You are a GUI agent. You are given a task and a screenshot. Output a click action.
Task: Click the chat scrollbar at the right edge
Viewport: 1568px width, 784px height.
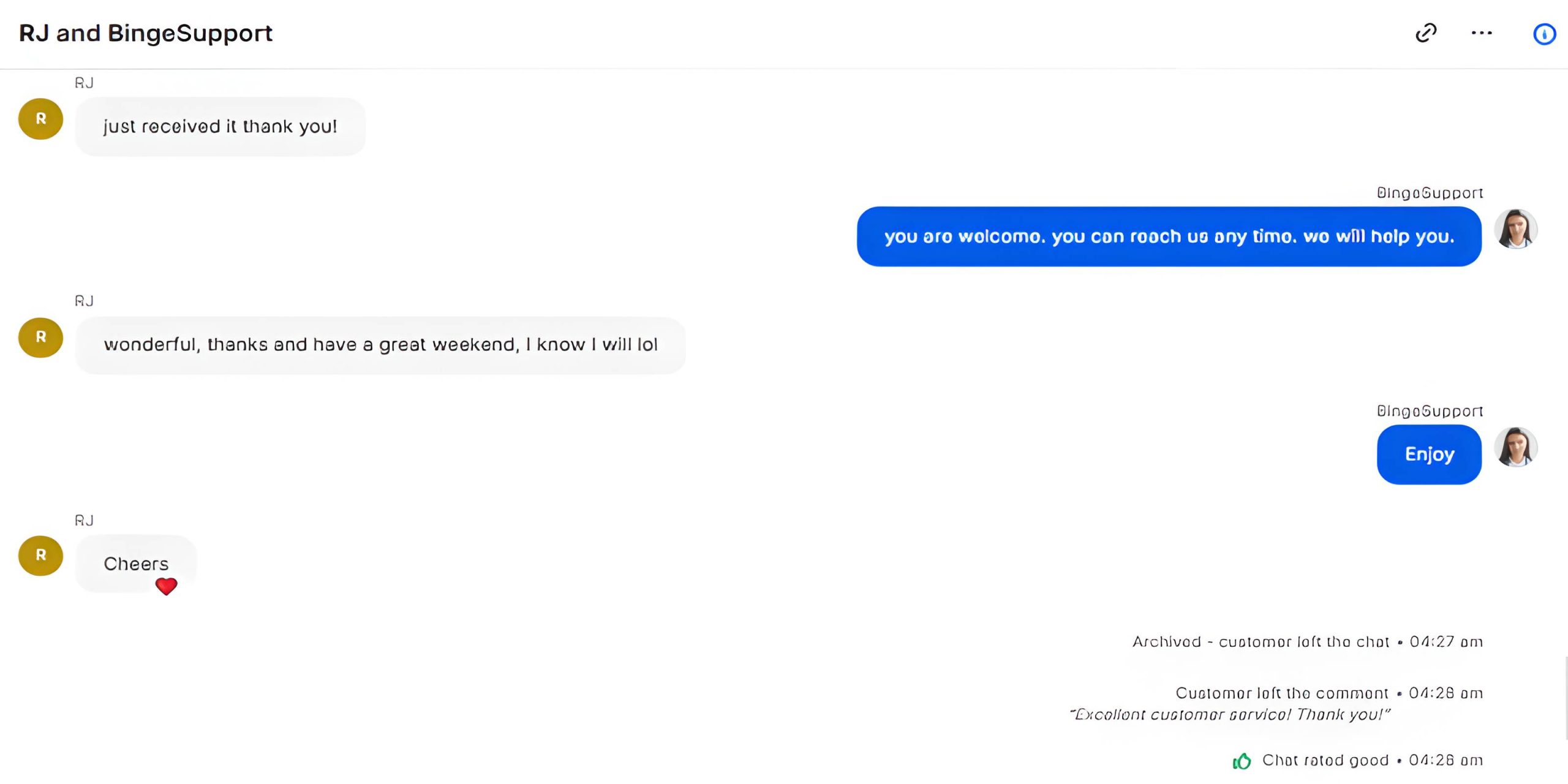coord(1565,697)
